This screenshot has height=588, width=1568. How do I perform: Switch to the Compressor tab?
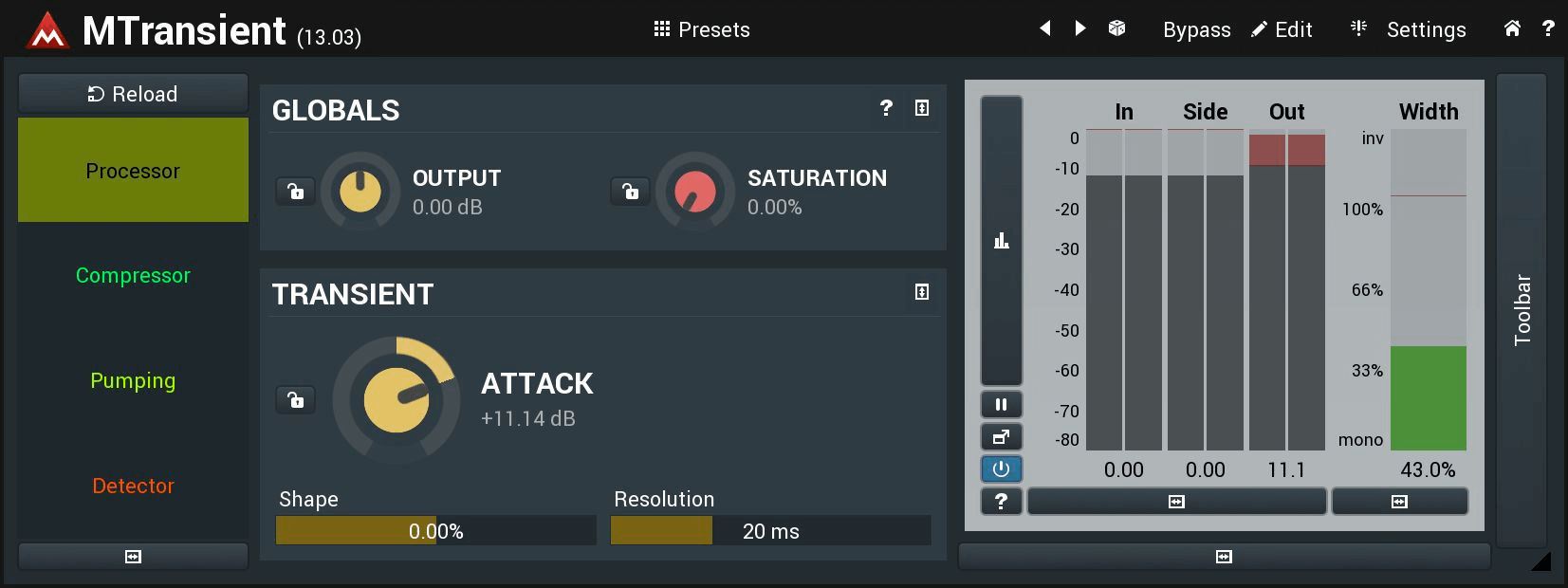[x=133, y=275]
